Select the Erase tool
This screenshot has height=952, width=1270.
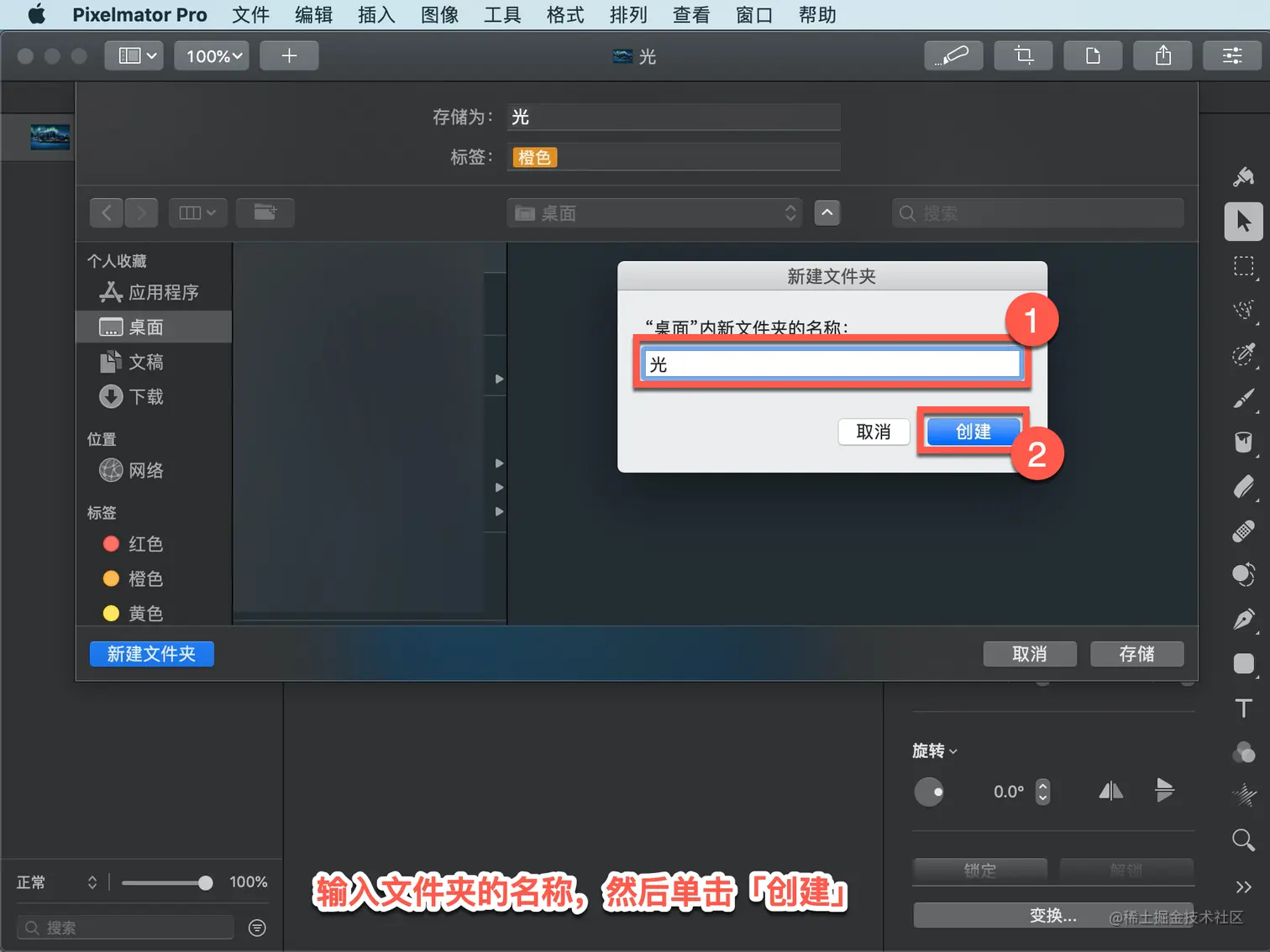(1244, 487)
